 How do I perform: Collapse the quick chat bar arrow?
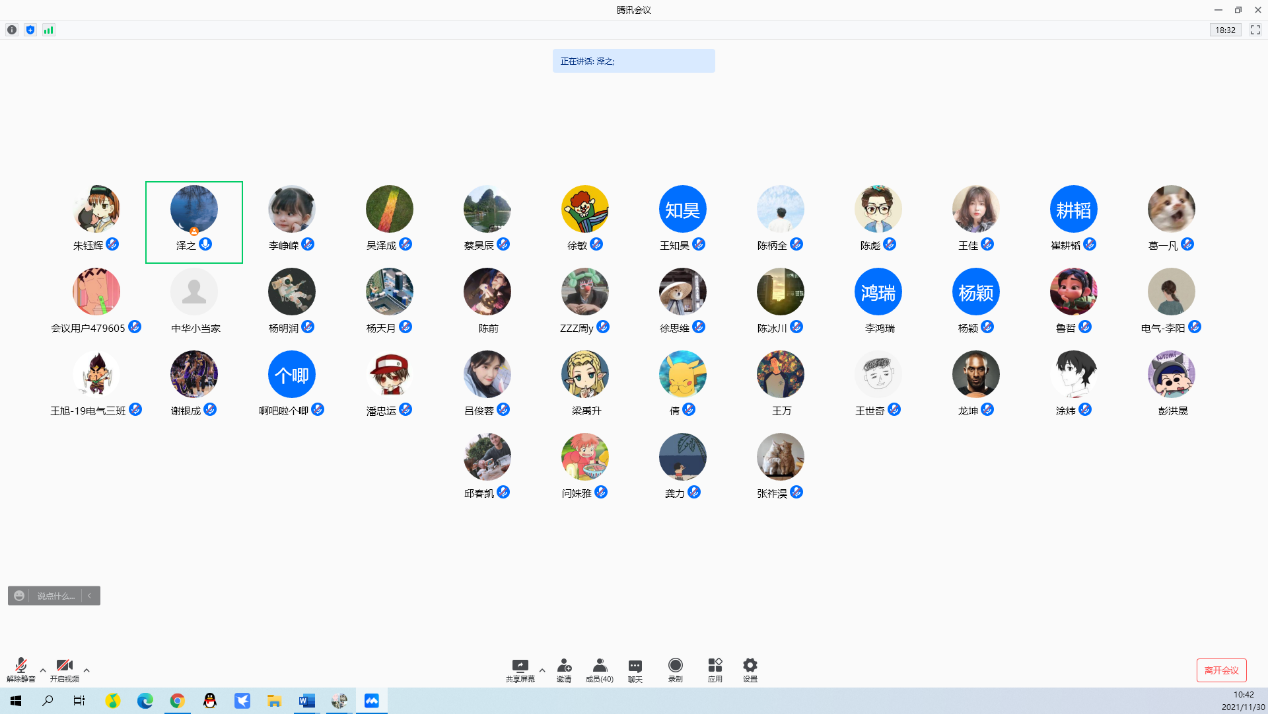coord(90,596)
